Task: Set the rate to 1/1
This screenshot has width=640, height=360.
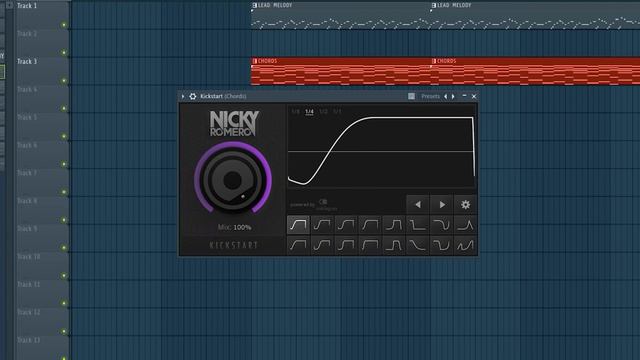Action: click(x=337, y=111)
